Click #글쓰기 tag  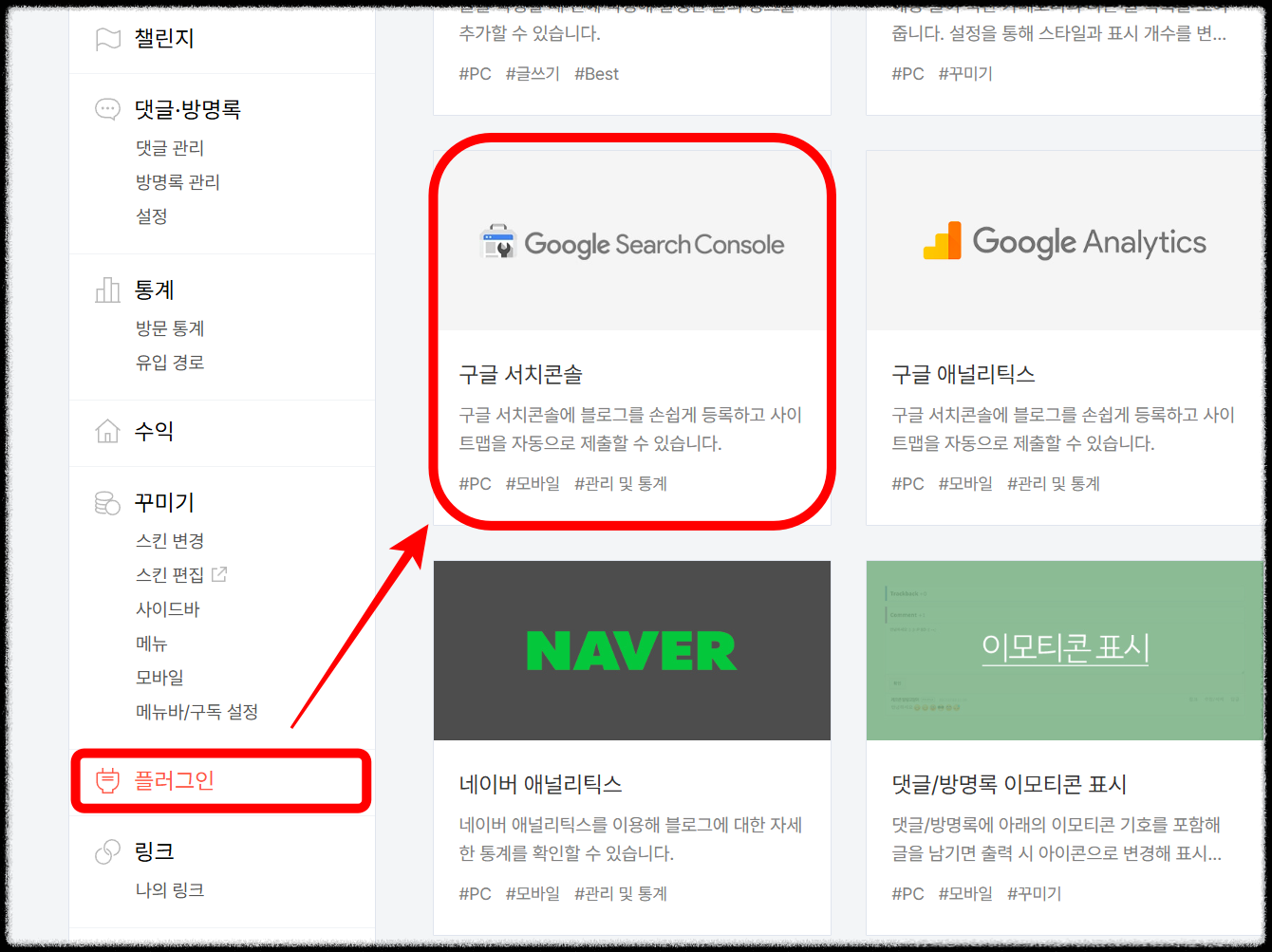tap(533, 74)
